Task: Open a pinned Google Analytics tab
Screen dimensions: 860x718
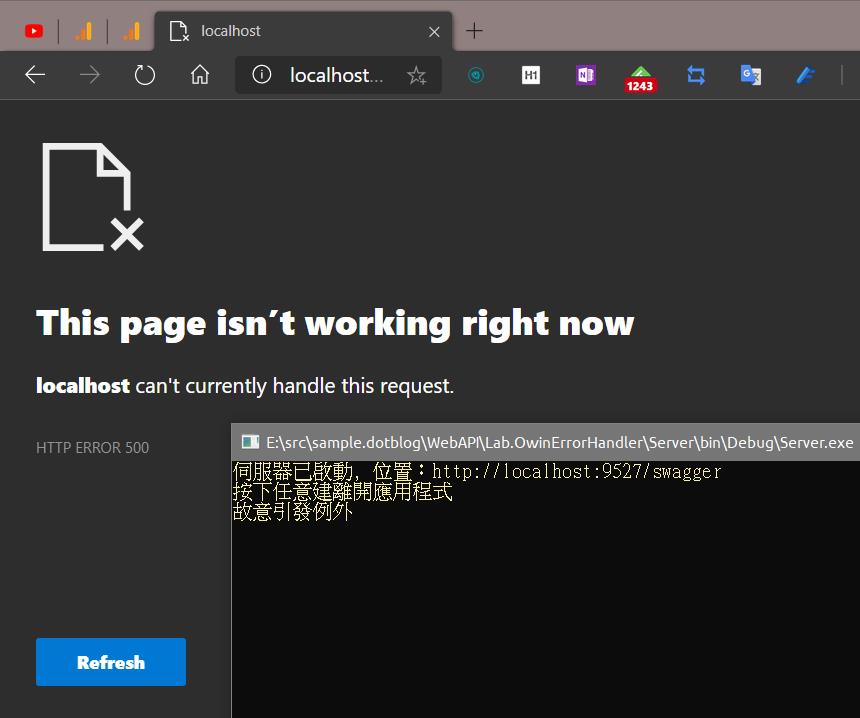Action: point(85,30)
